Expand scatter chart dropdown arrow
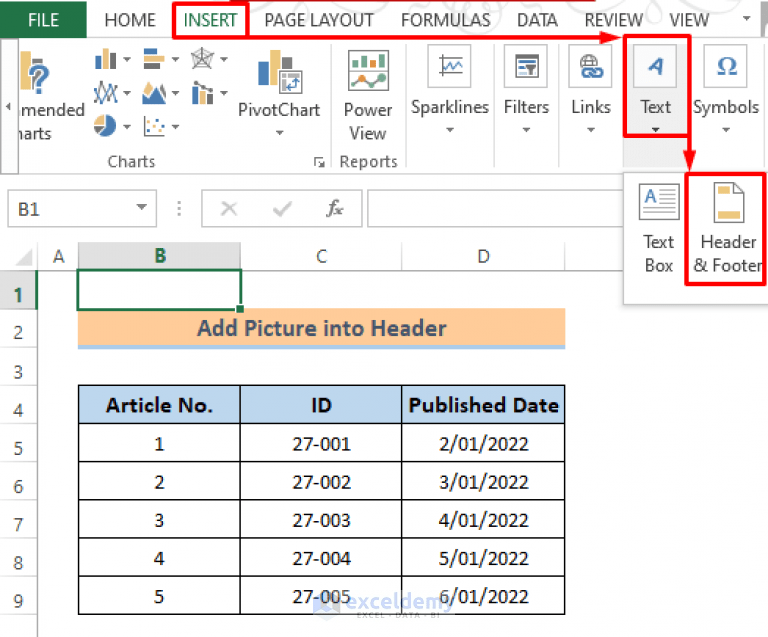The image size is (768, 637). click(x=175, y=126)
